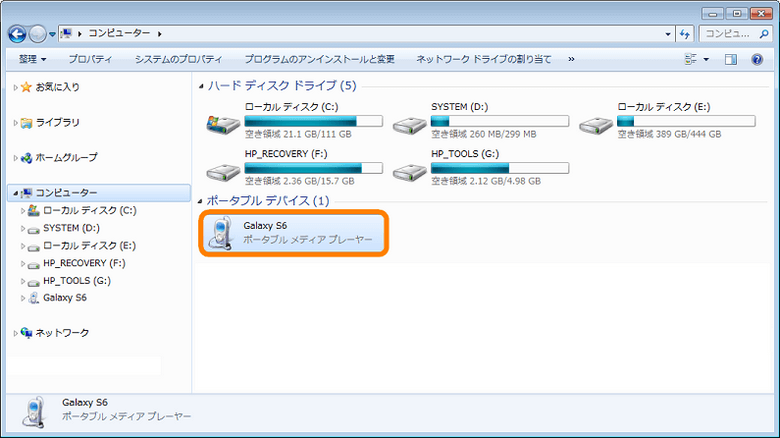Open the dropdown arrow after コンピューター in path

pyautogui.click(x=160, y=34)
